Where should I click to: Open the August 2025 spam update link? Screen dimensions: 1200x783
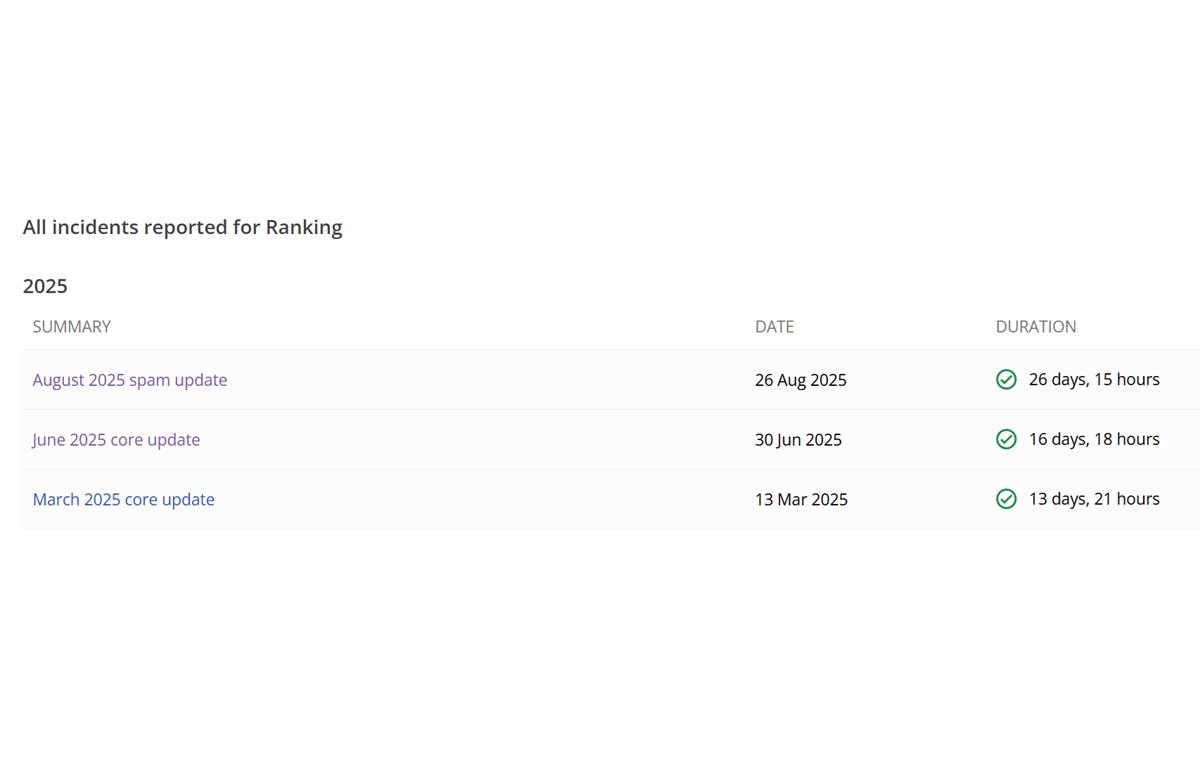pos(130,380)
